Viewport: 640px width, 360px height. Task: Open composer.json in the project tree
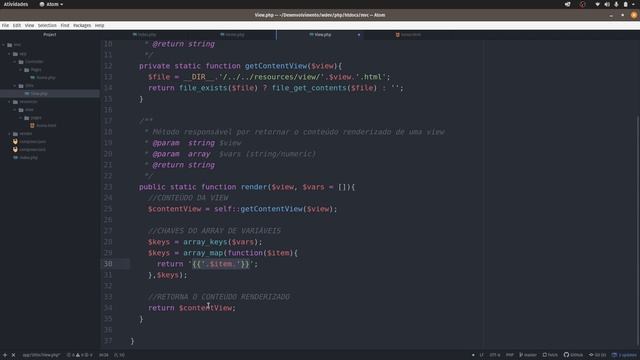point(33,142)
